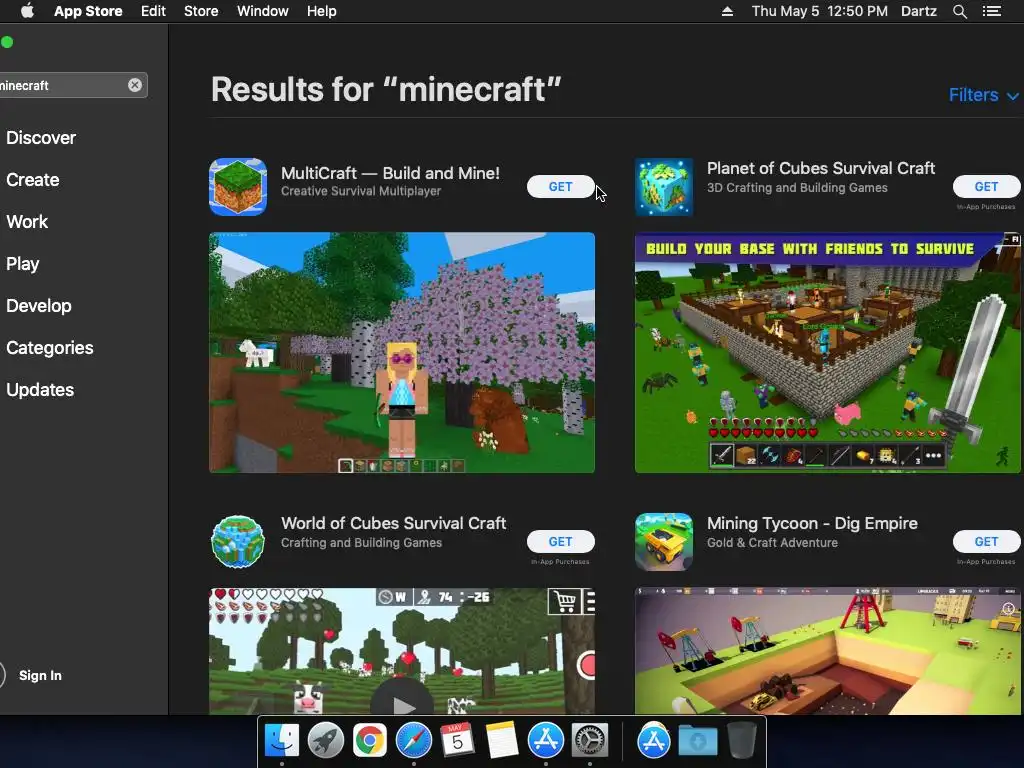Get the Mining Tycoon app

click(986, 541)
